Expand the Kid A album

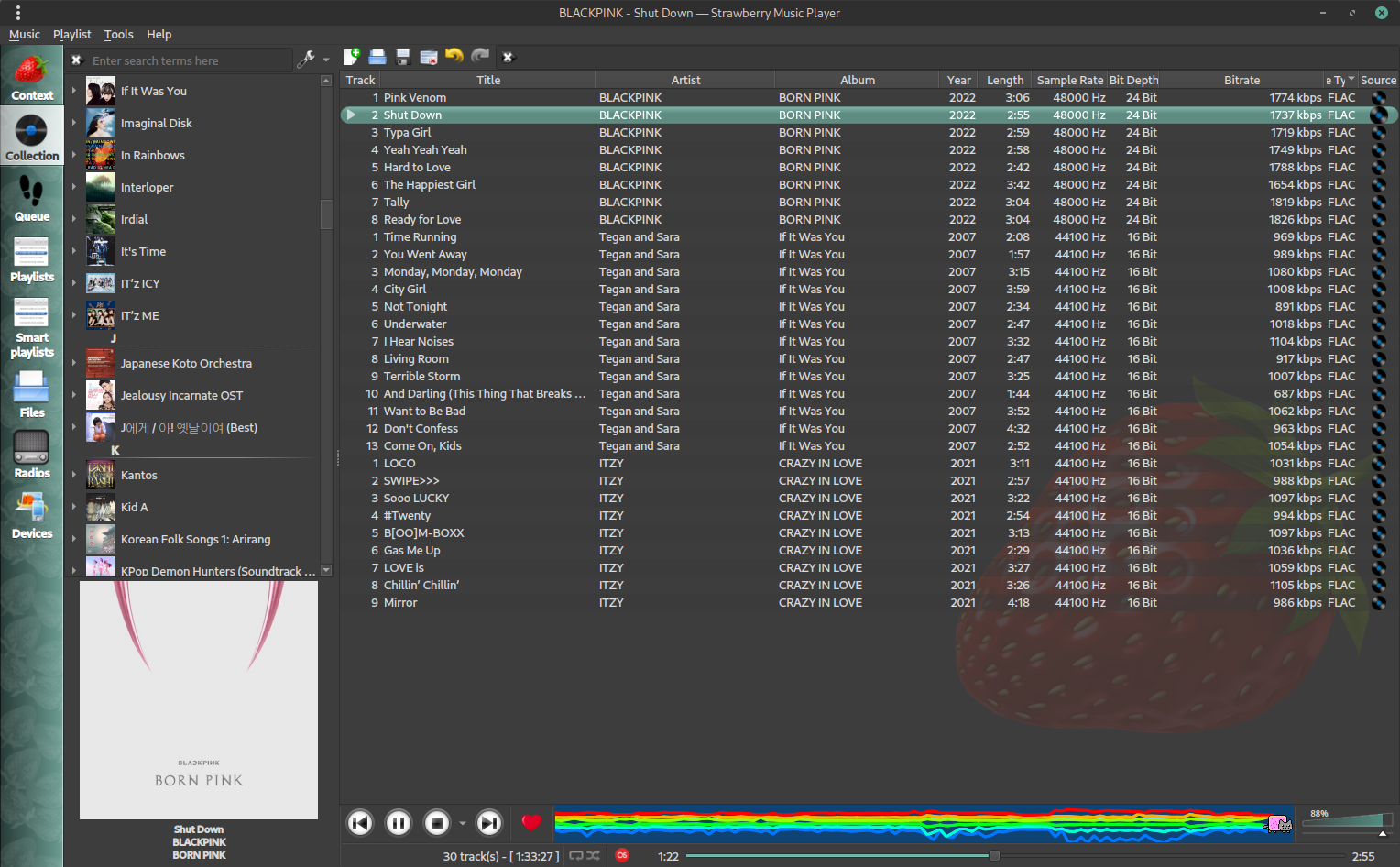click(x=74, y=507)
